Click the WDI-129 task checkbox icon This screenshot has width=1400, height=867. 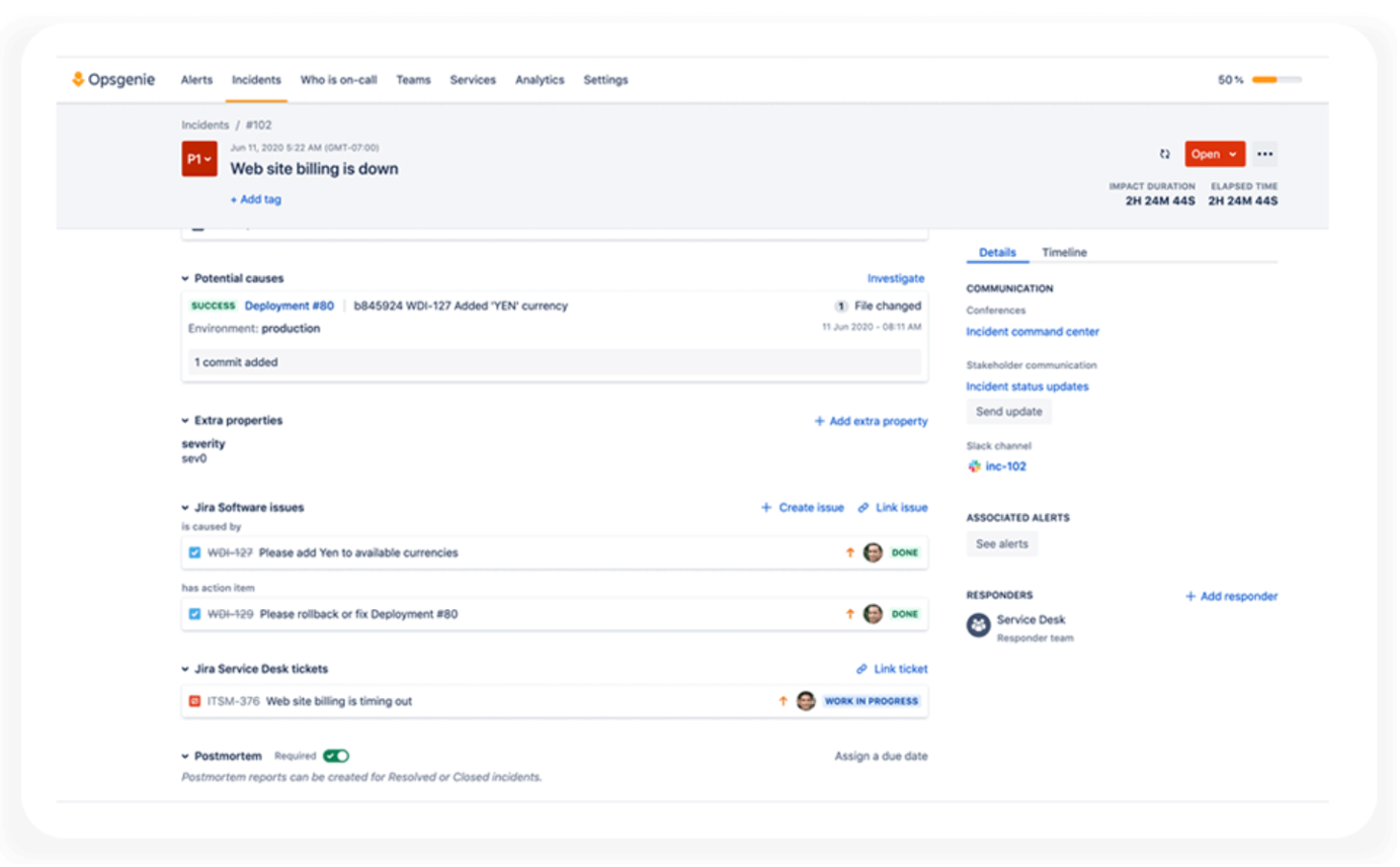[x=195, y=614]
